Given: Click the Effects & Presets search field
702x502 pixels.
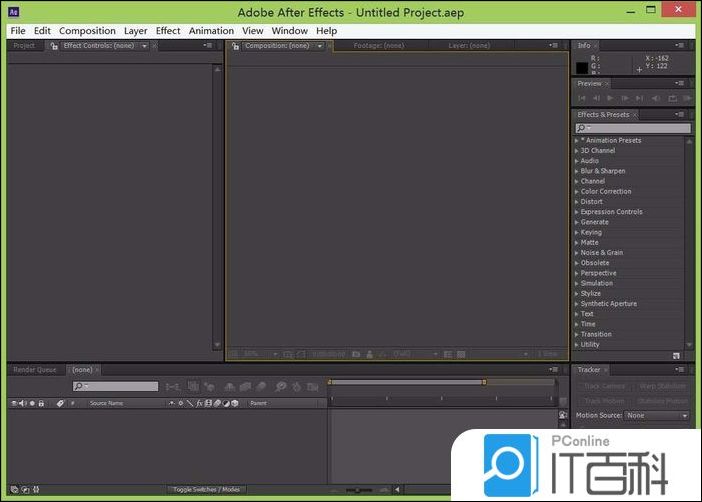Looking at the screenshot, I should [633, 128].
